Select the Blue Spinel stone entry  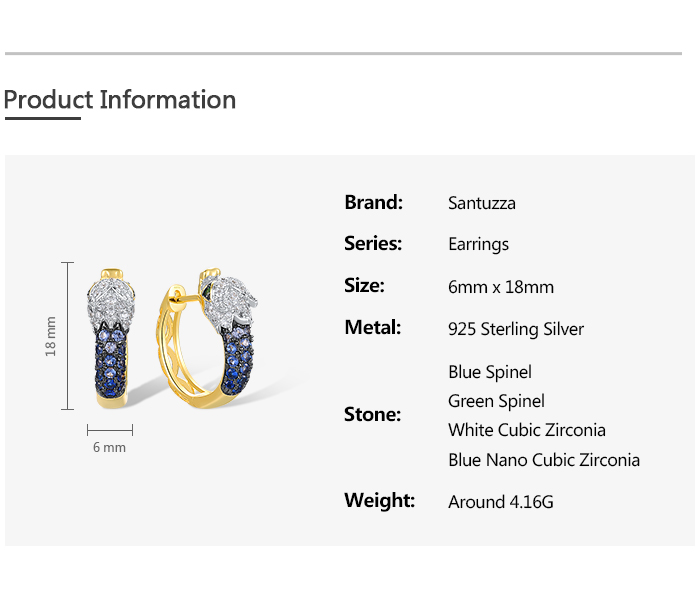click(490, 372)
